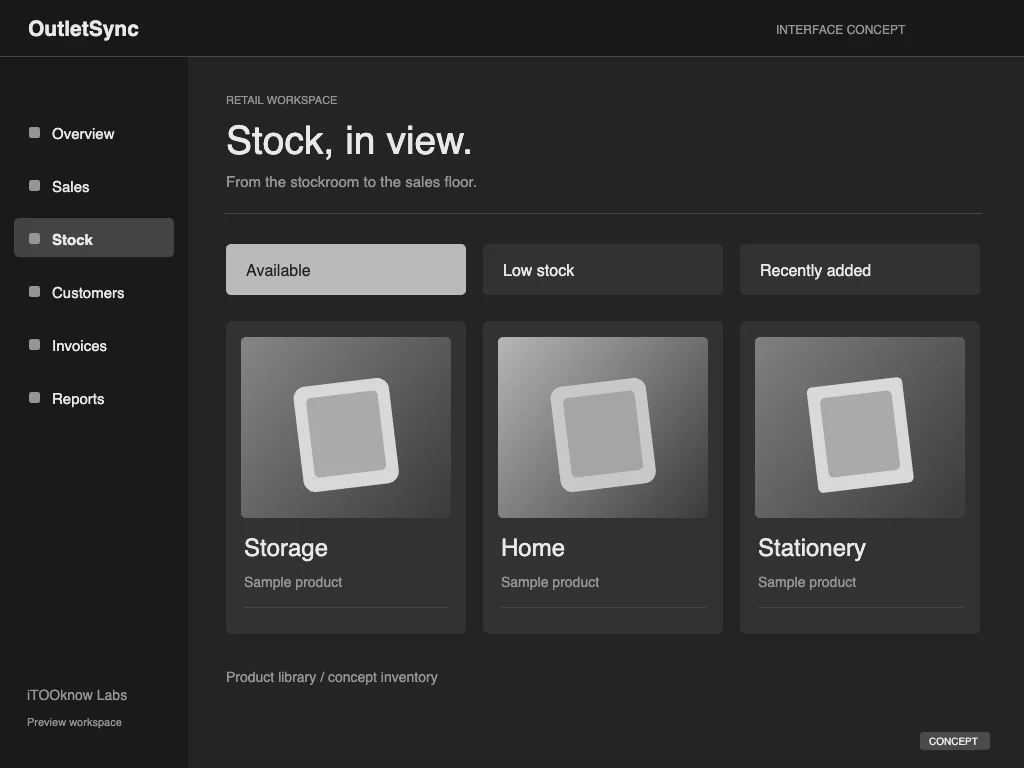The image size is (1024, 768).
Task: Click Product library / concept inventory text
Action: [x=332, y=677]
